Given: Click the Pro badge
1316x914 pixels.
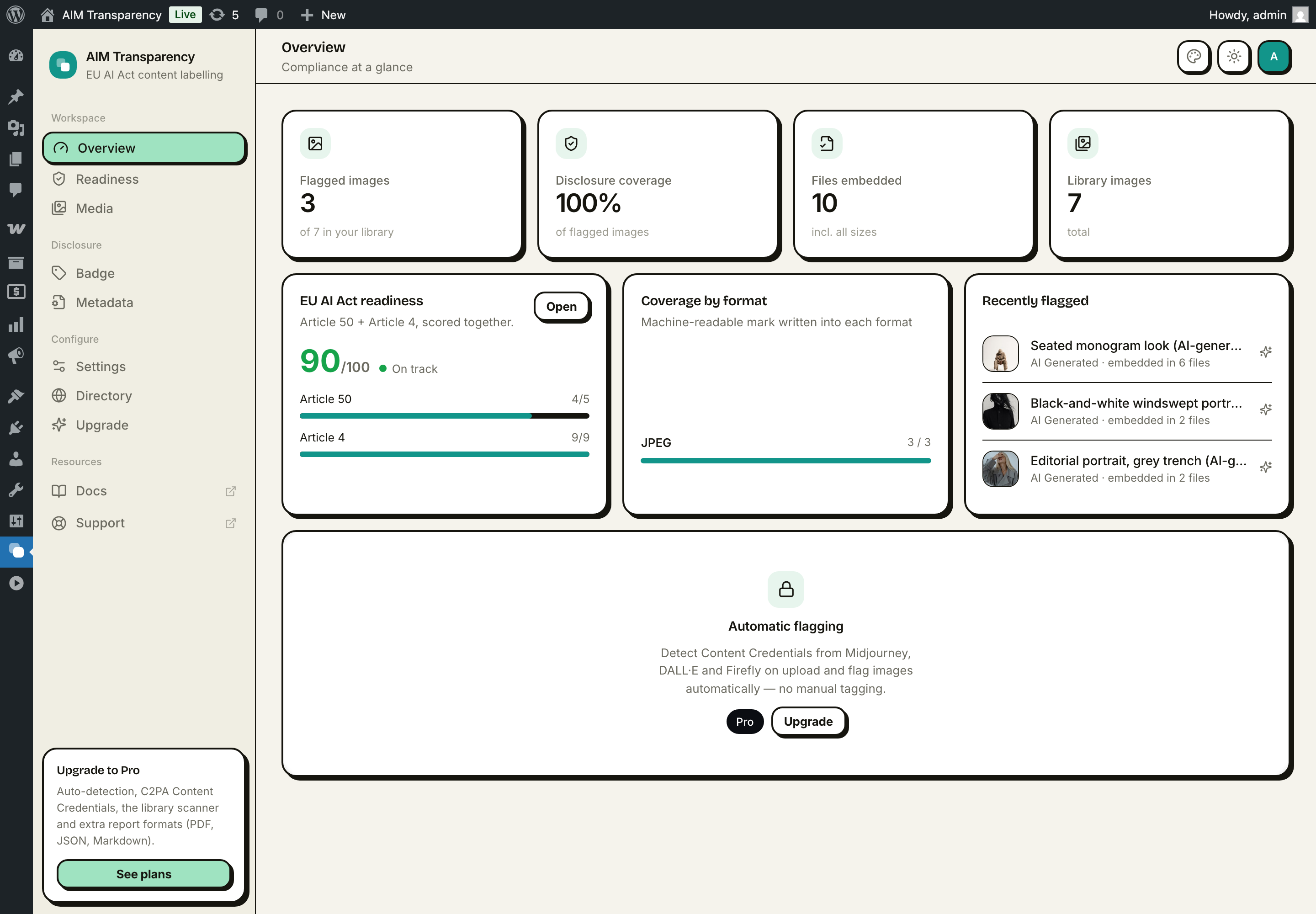Looking at the screenshot, I should click(744, 722).
